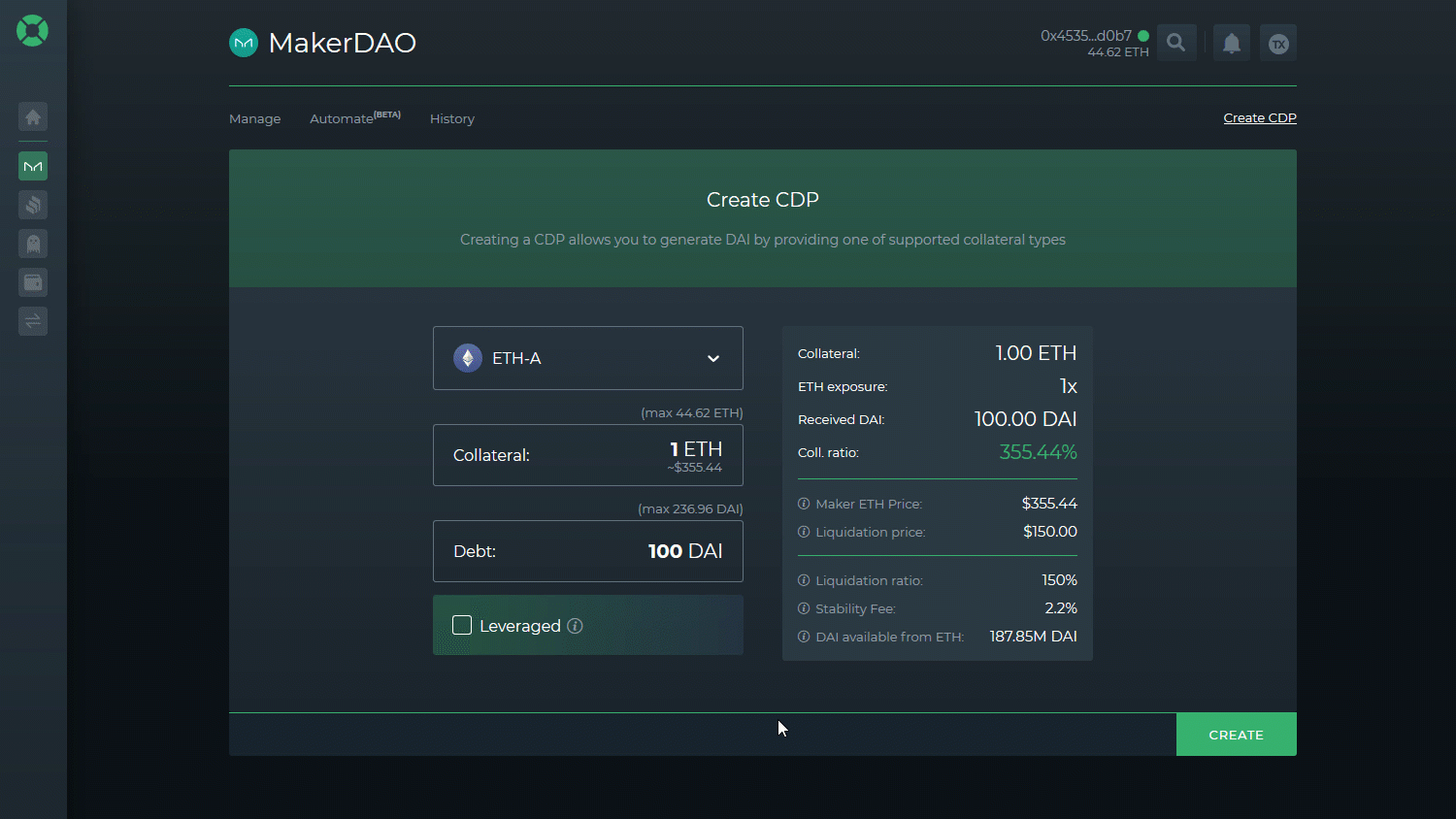Click the max 44.62 ETH shortcut
1456x819 pixels.
pos(692,412)
